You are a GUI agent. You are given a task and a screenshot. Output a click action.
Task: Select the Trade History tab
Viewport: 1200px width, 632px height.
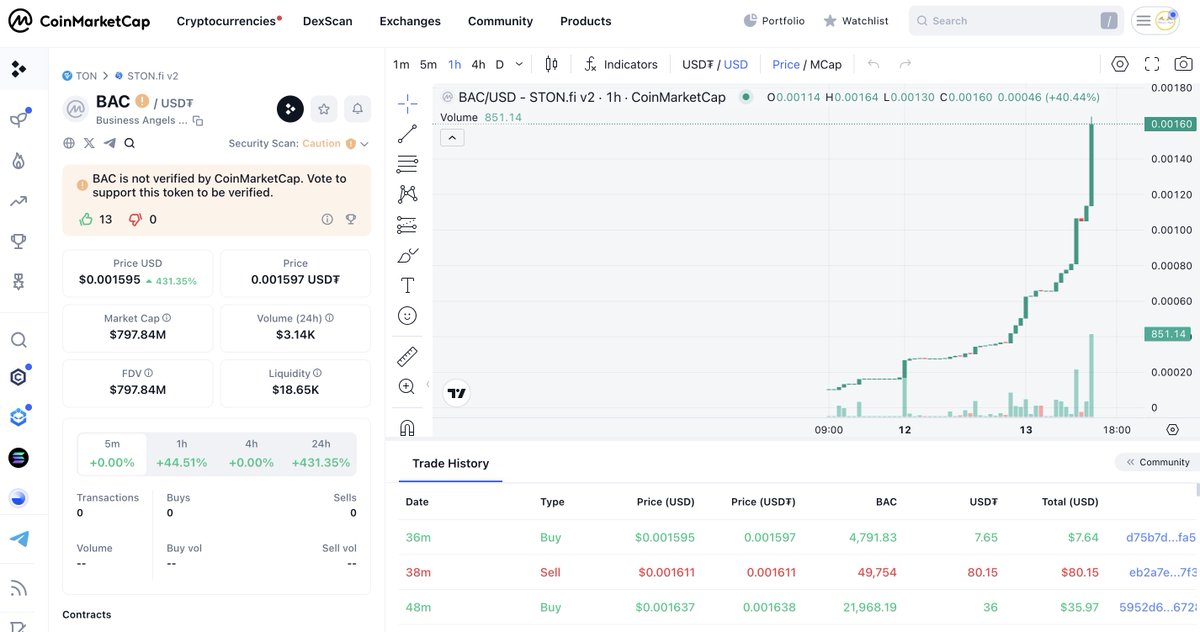pos(451,463)
